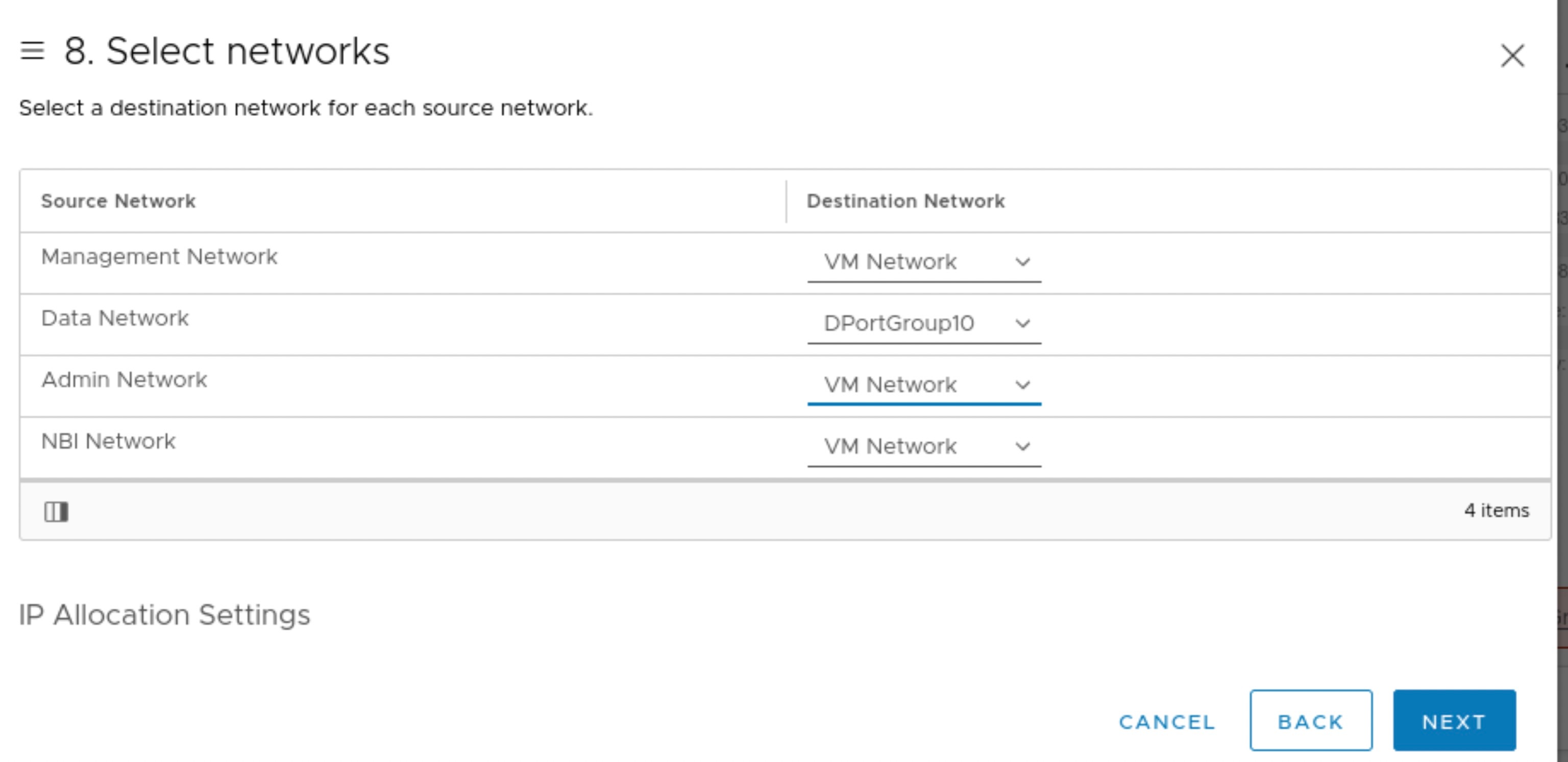1568x762 pixels.
Task: Select the Management Network row
Action: click(x=159, y=256)
